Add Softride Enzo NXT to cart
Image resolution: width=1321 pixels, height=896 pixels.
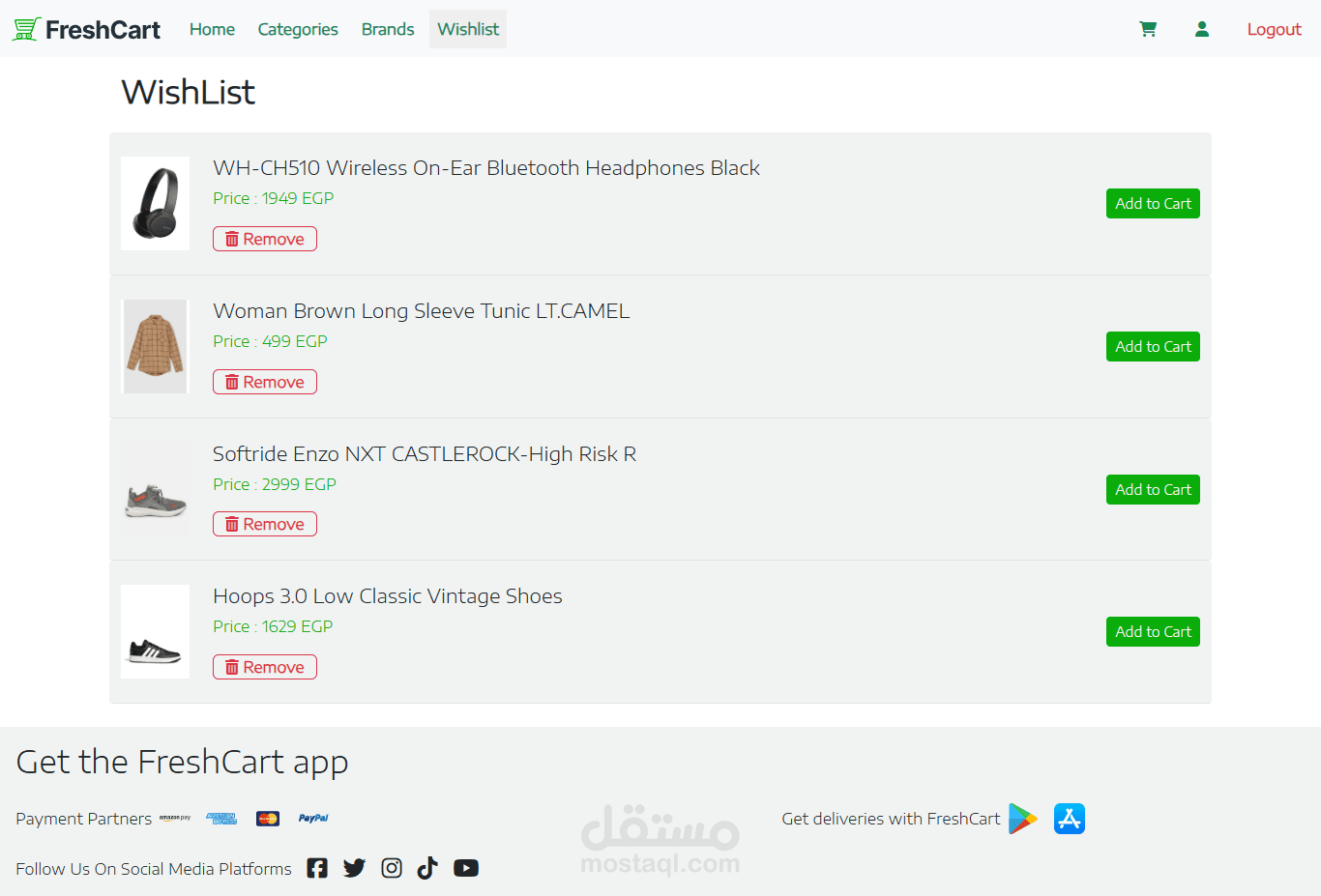click(x=1153, y=490)
